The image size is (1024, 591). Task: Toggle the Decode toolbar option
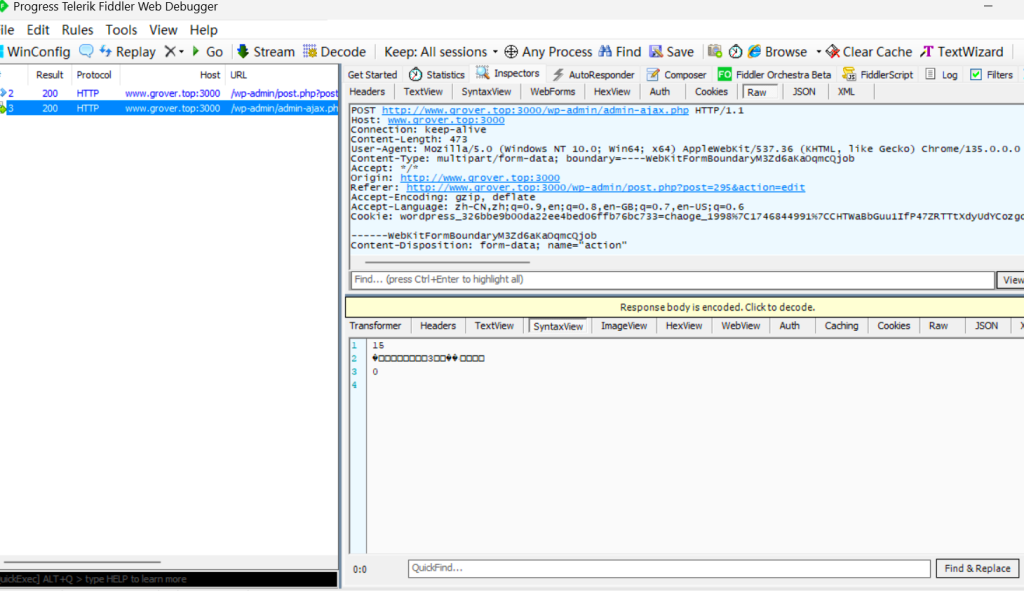click(334, 52)
